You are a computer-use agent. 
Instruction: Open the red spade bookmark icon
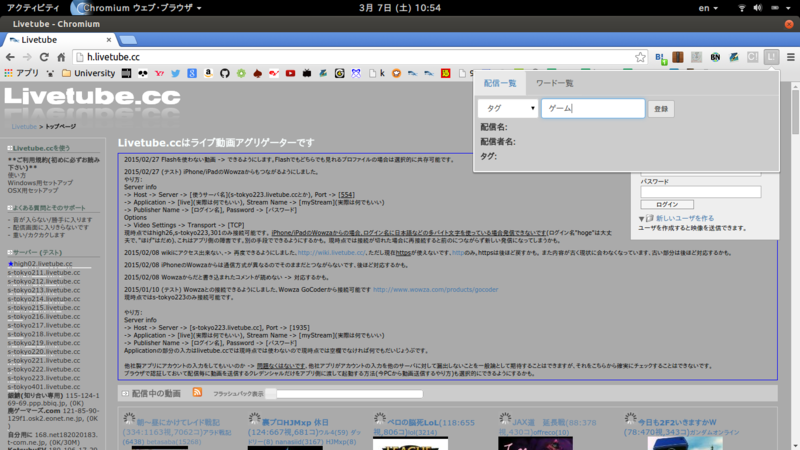[x=258, y=73]
